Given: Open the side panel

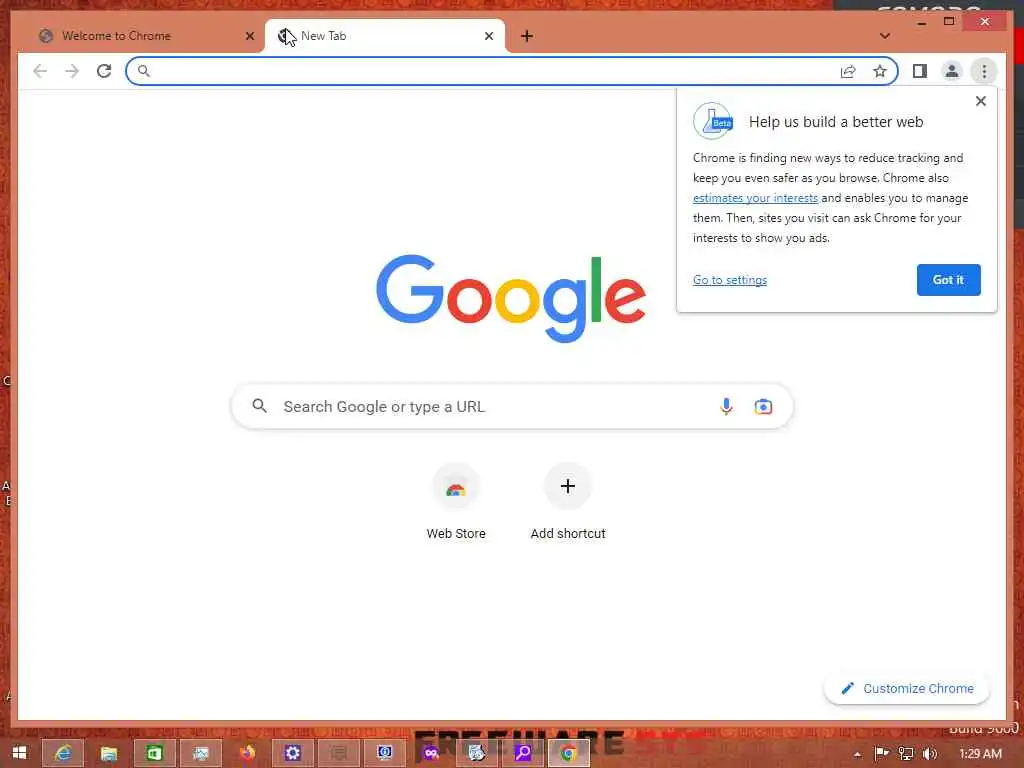Looking at the screenshot, I should (x=920, y=71).
